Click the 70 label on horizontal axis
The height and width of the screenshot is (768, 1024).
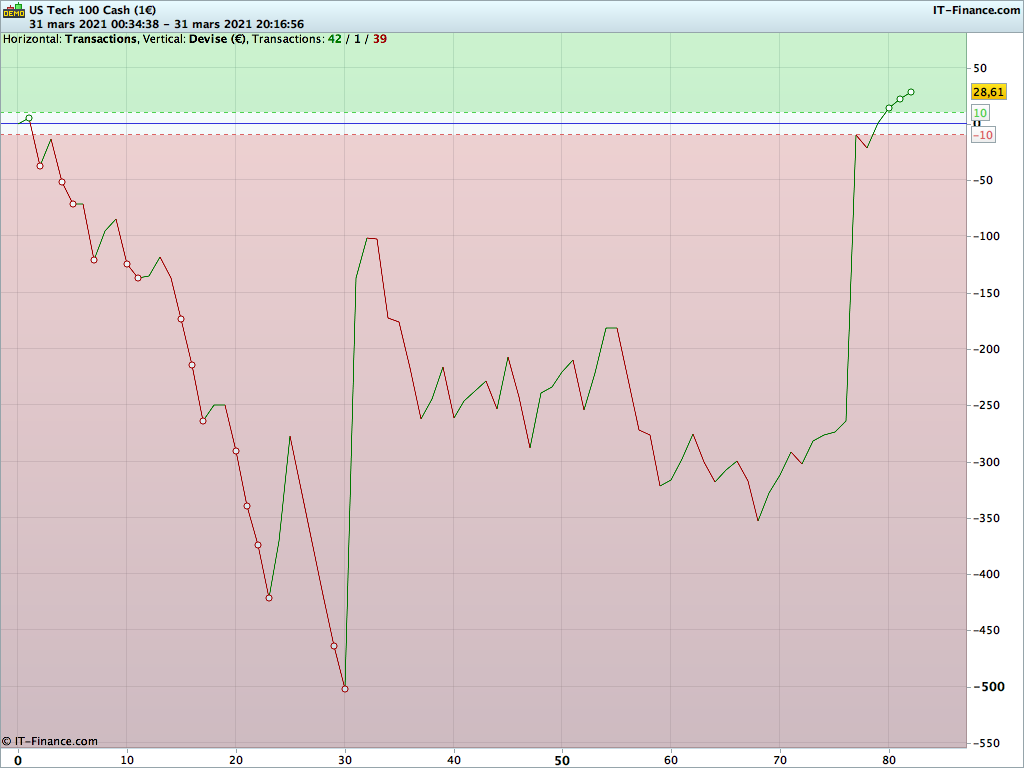click(x=780, y=760)
